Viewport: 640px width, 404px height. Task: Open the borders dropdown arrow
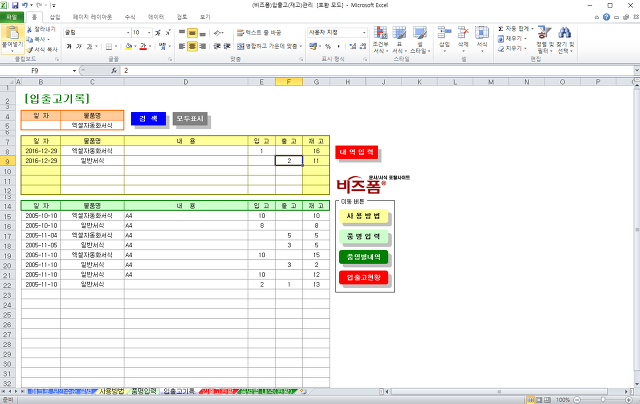point(116,46)
